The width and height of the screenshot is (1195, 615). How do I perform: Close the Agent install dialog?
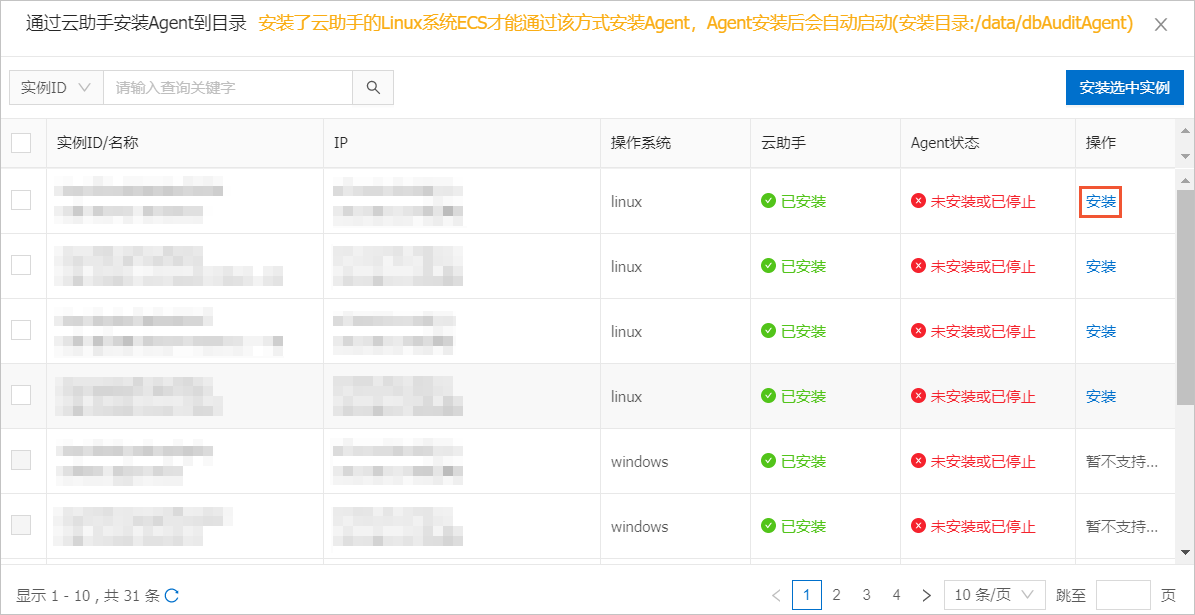tap(1161, 24)
